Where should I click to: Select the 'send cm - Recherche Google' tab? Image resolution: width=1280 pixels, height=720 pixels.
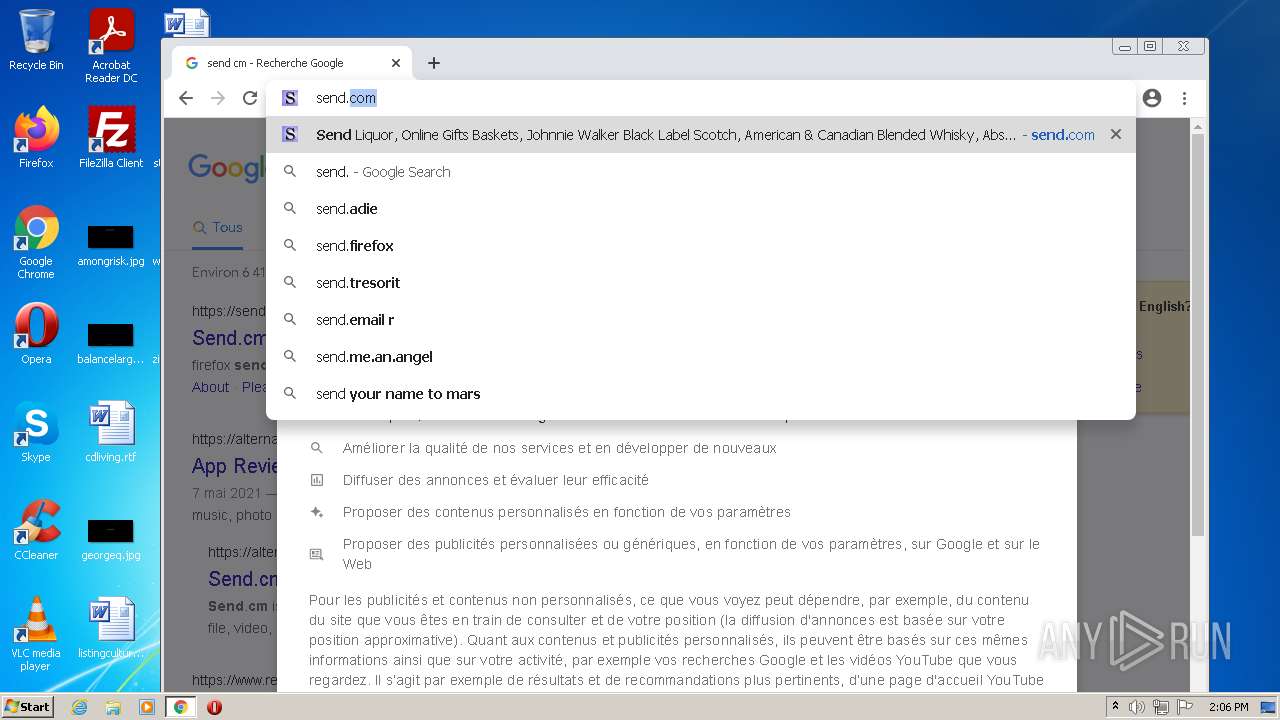point(292,63)
